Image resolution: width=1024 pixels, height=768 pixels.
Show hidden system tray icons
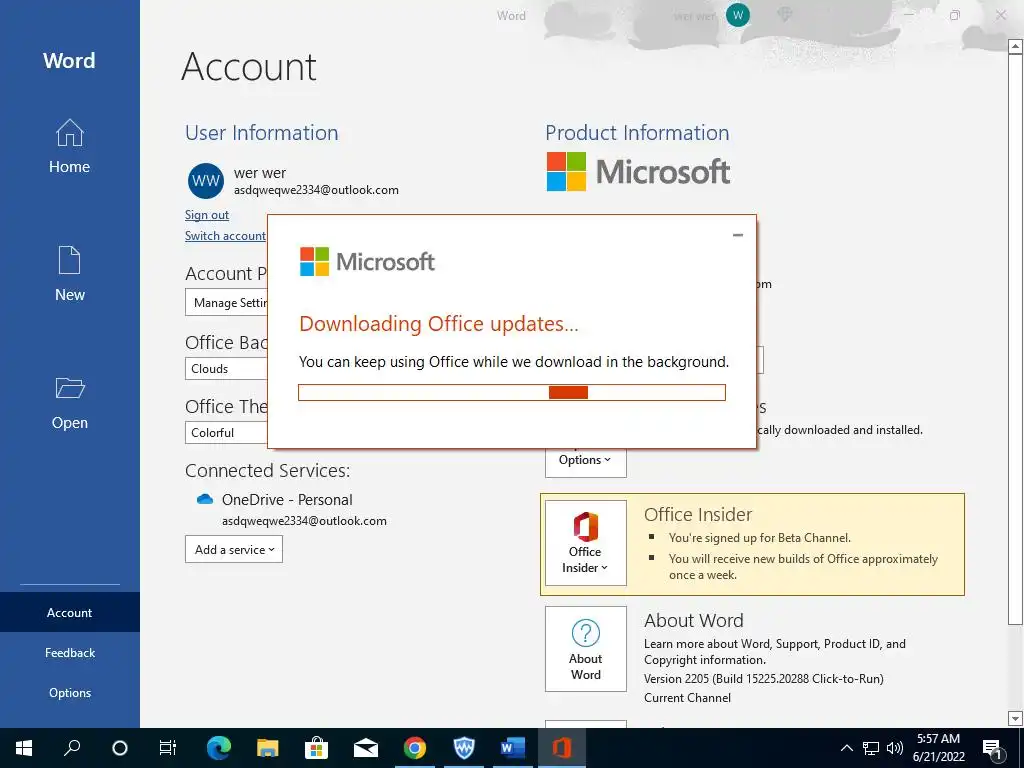point(846,748)
